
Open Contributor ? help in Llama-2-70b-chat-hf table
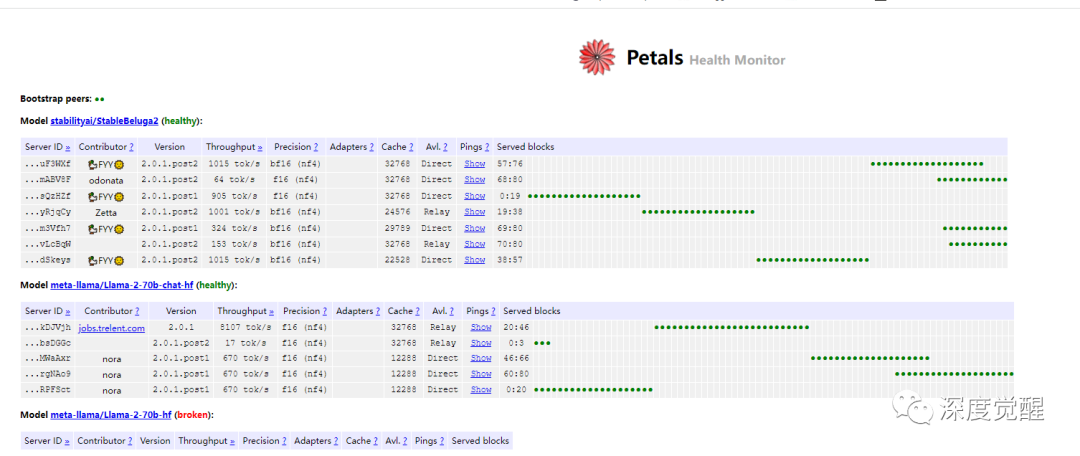[137, 311]
